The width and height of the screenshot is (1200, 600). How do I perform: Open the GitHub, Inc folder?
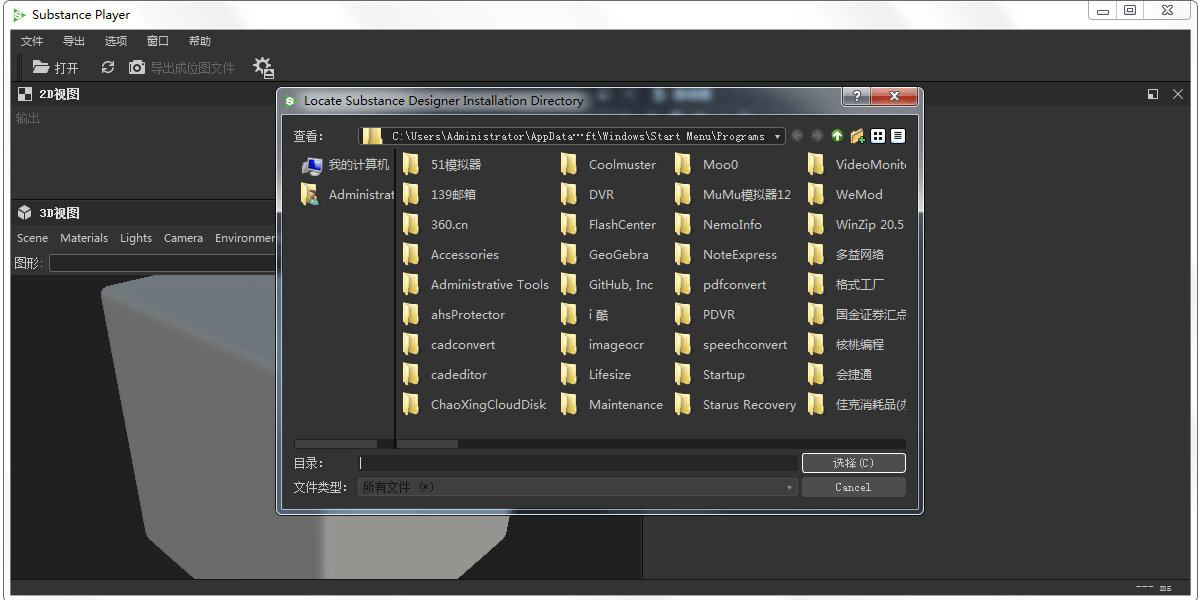point(607,285)
